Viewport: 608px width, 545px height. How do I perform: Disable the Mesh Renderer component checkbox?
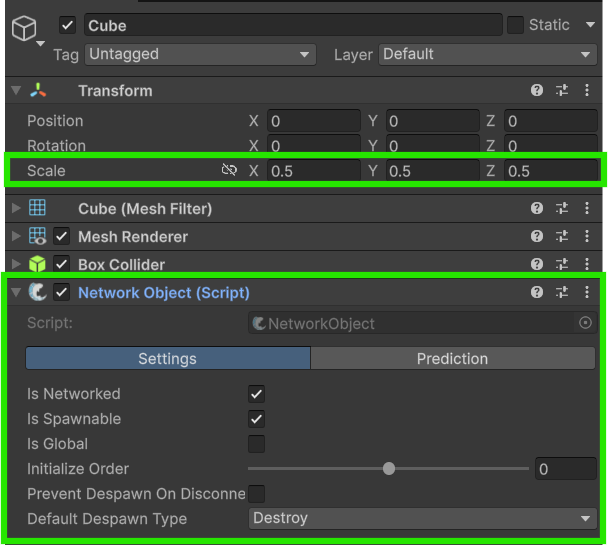tap(62, 236)
